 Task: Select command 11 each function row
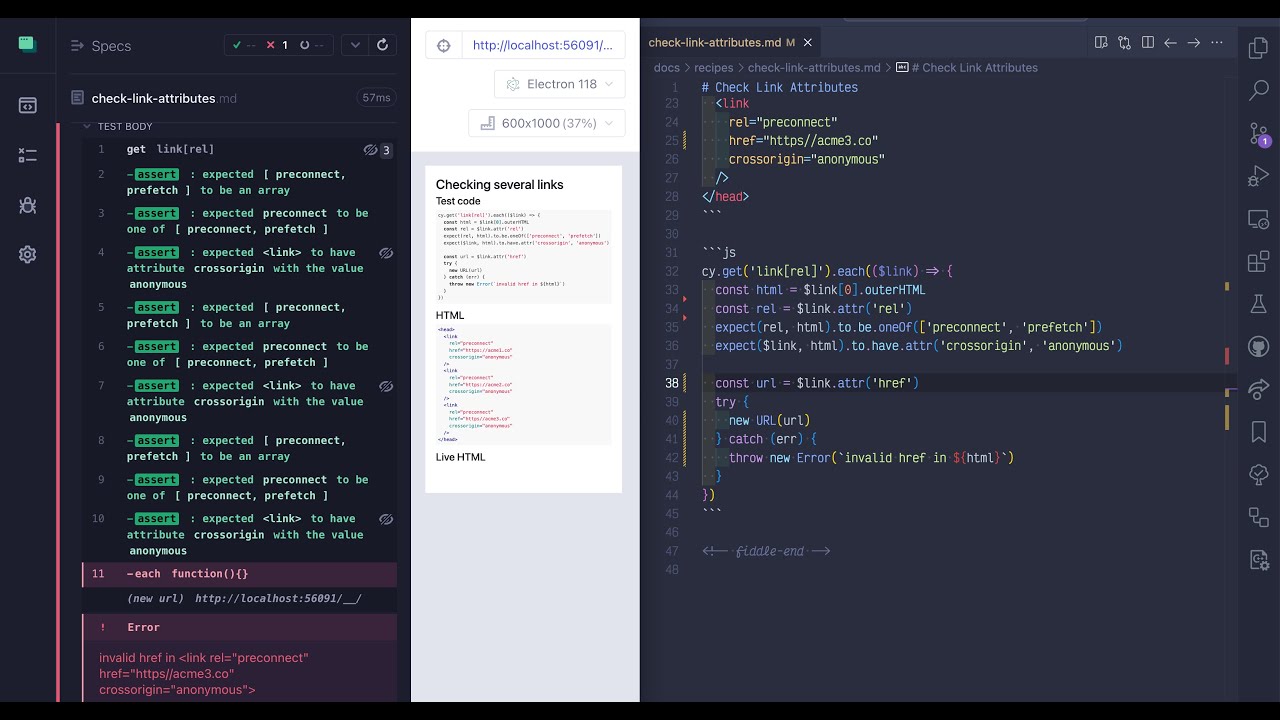point(240,574)
